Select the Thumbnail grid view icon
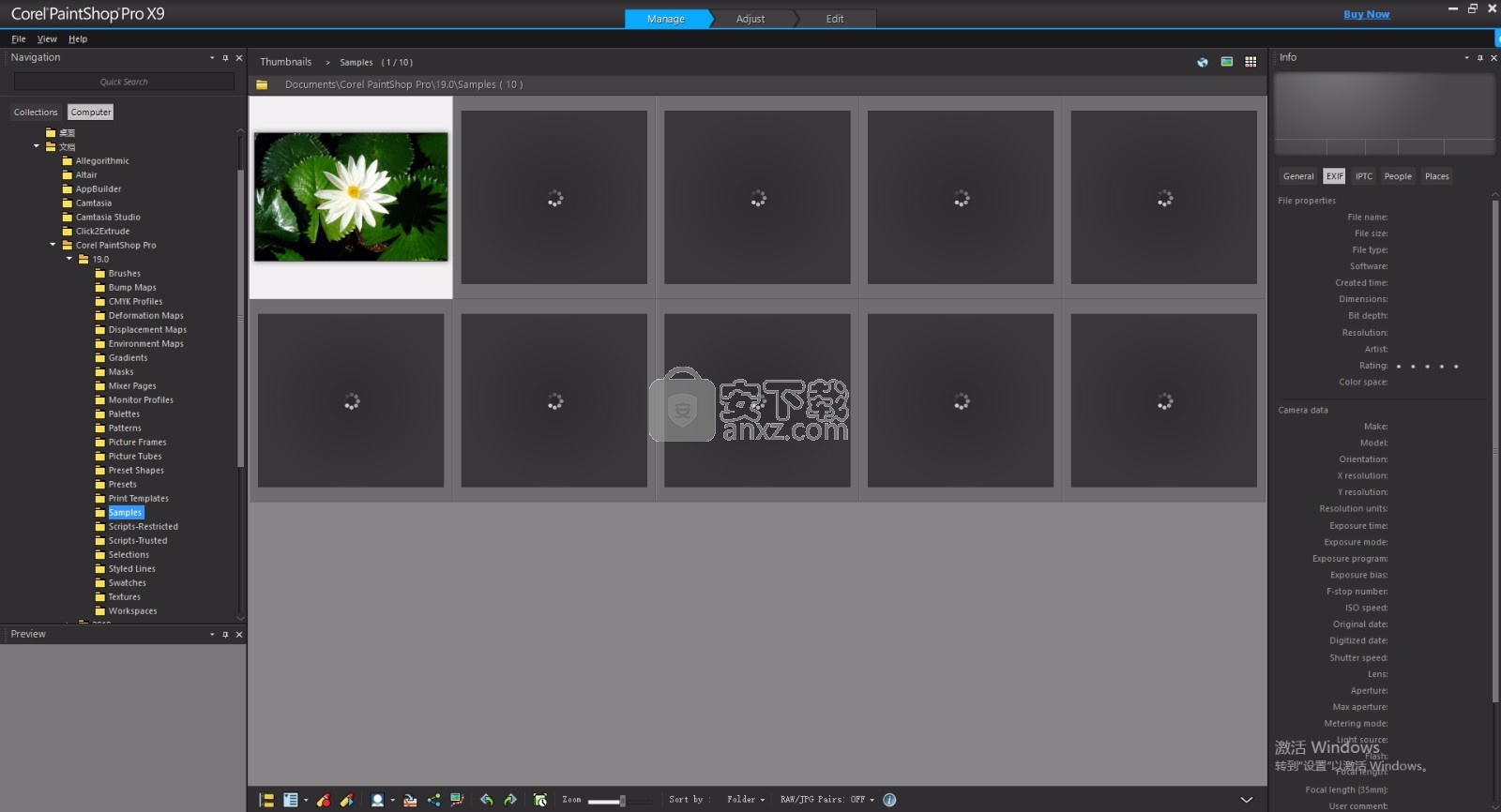 click(x=1251, y=62)
